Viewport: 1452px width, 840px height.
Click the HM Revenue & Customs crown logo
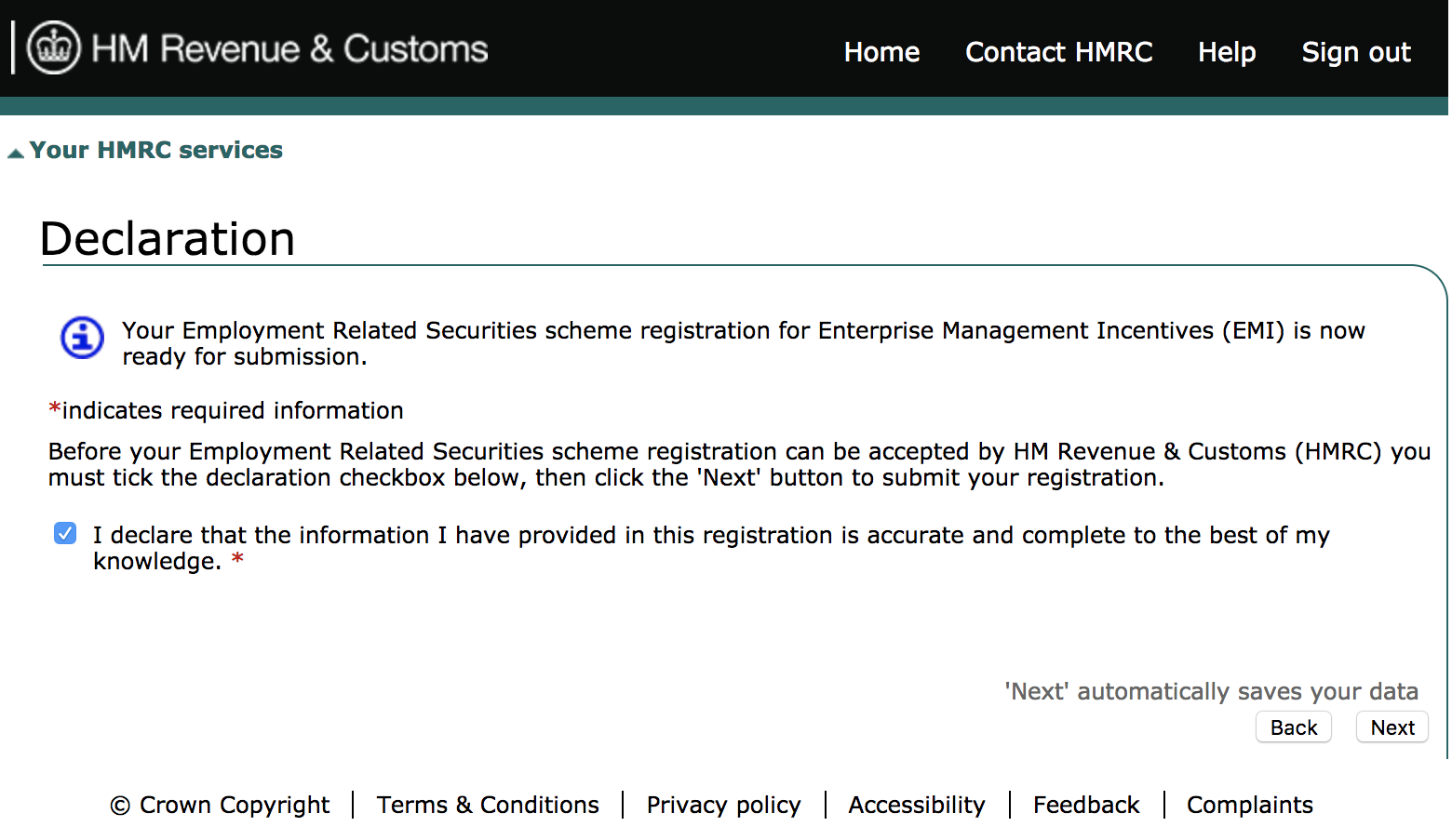coord(51,47)
